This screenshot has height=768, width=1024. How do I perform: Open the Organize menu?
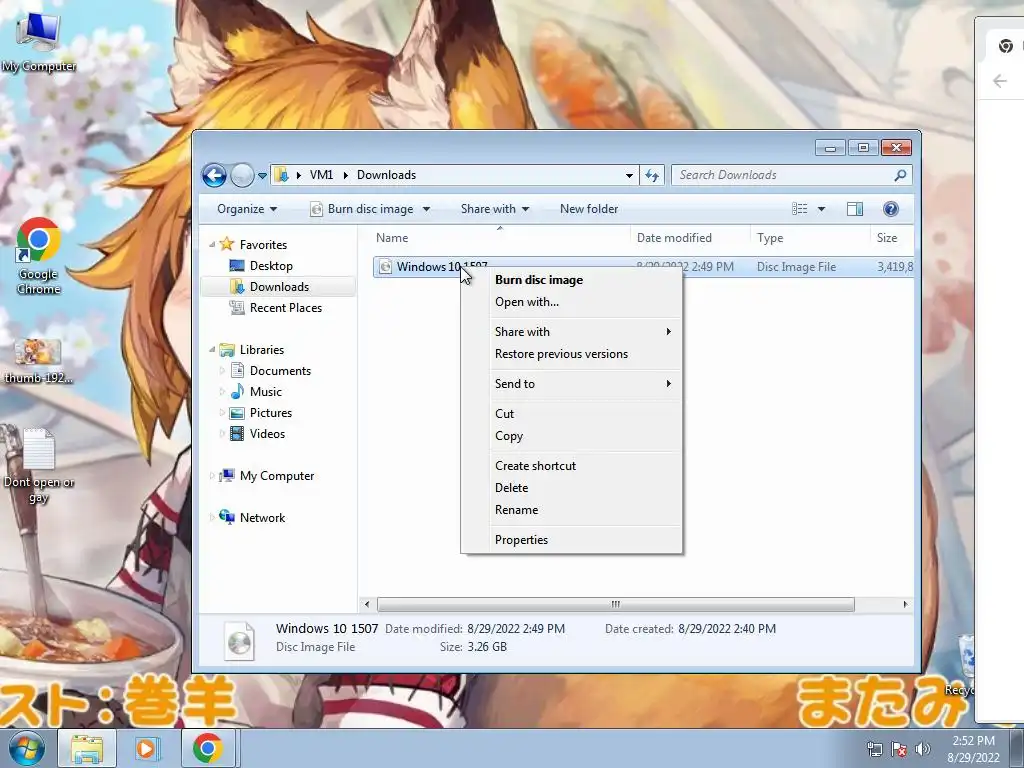coord(247,209)
